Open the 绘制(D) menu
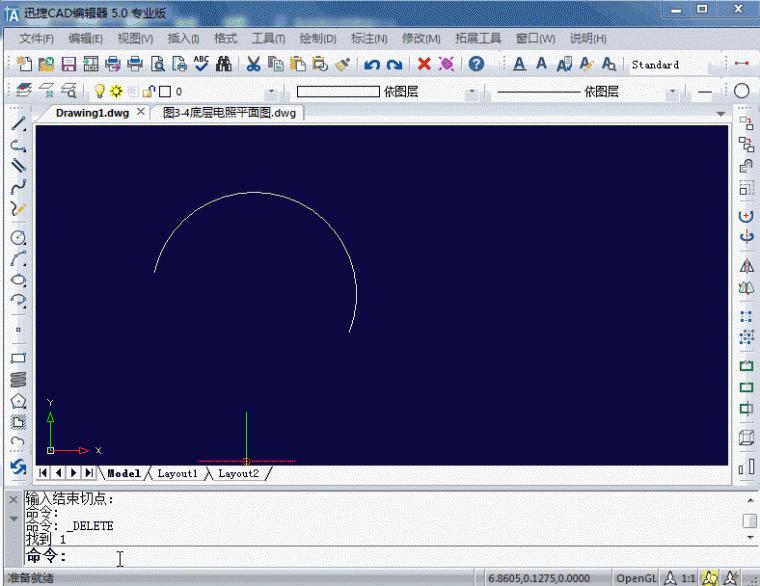 pyautogui.click(x=318, y=39)
